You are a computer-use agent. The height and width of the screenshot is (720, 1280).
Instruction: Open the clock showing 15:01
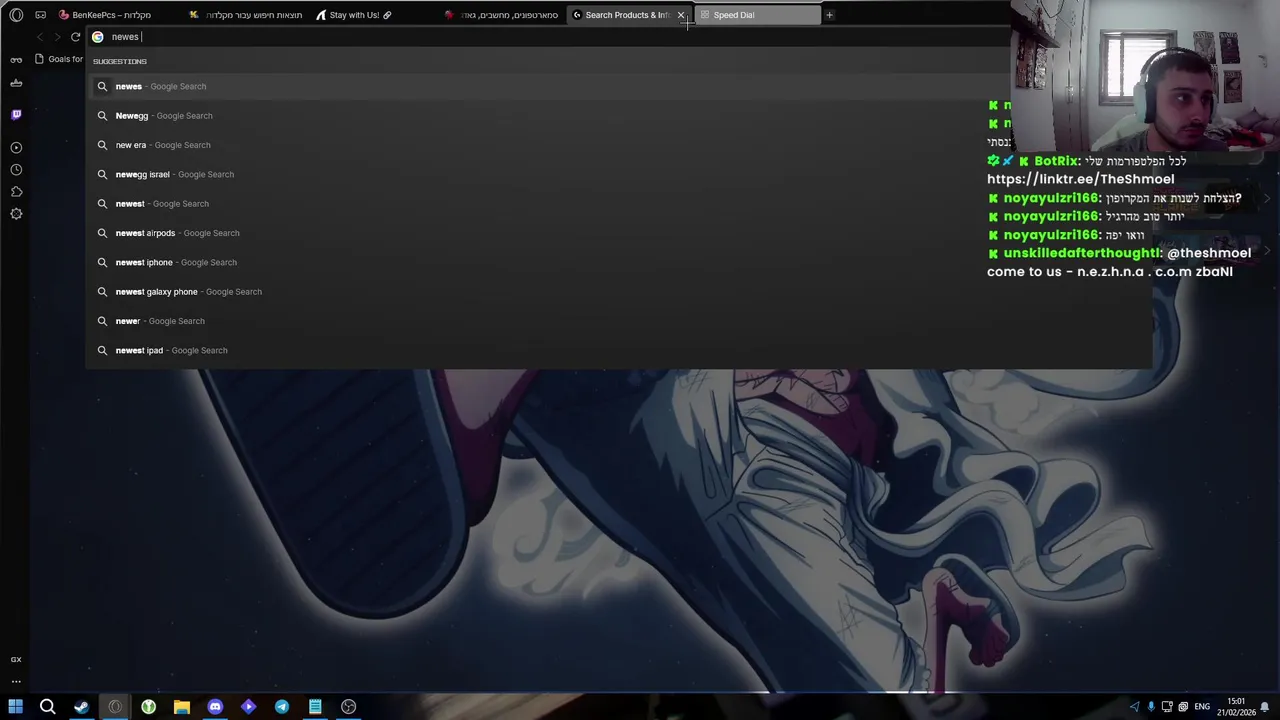pos(1236,707)
